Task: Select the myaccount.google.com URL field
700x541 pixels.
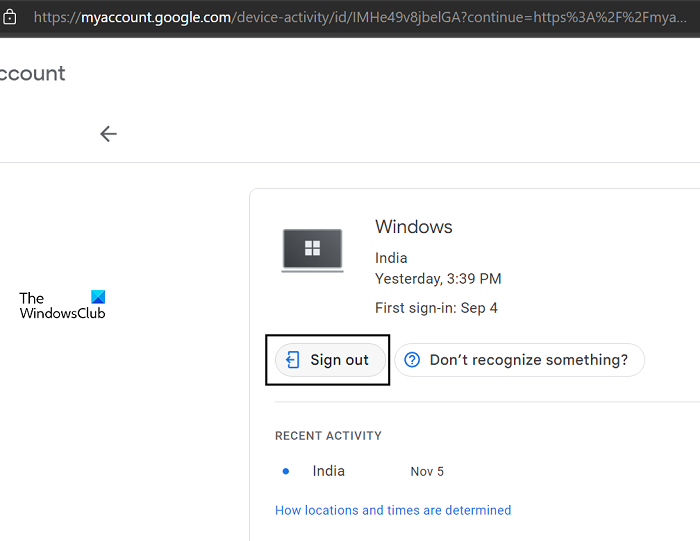Action: pyautogui.click(x=360, y=17)
